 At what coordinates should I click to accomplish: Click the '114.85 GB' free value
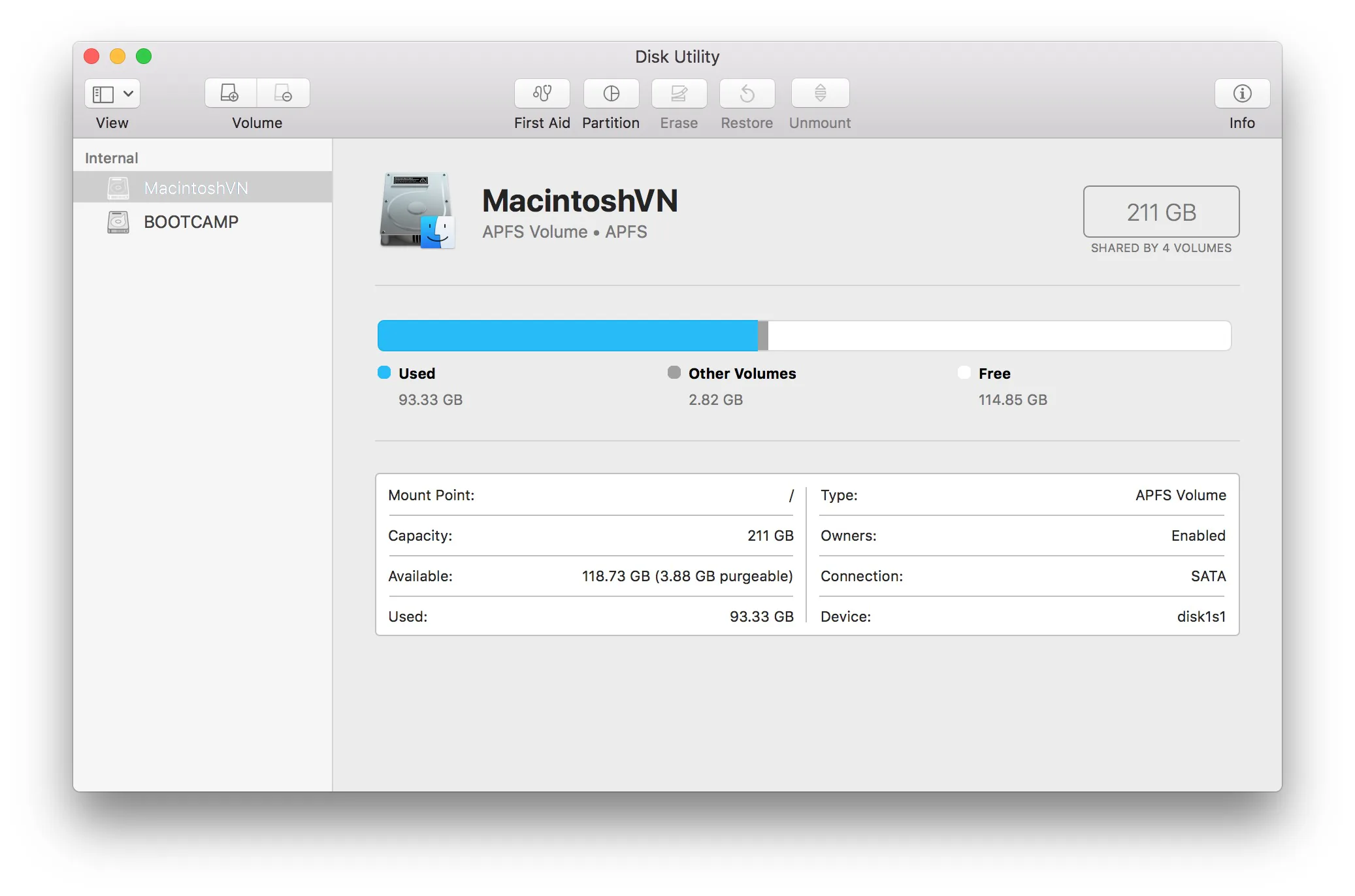[x=1013, y=400]
